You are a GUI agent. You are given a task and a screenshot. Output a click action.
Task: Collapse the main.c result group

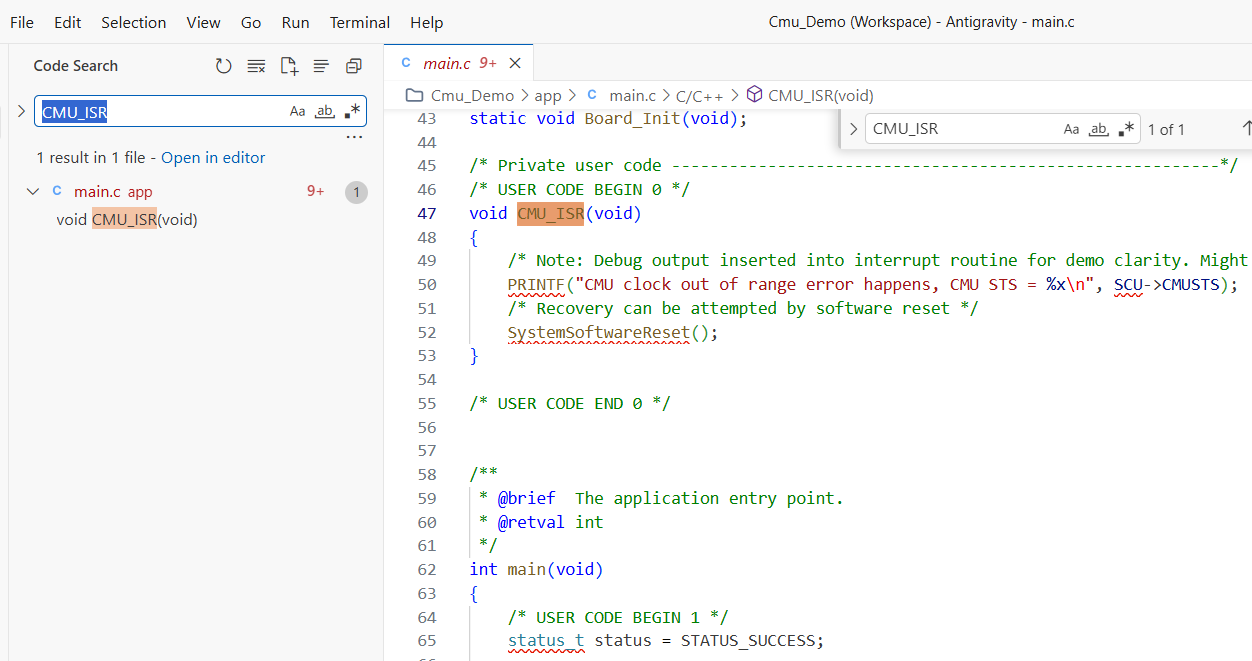[33, 191]
